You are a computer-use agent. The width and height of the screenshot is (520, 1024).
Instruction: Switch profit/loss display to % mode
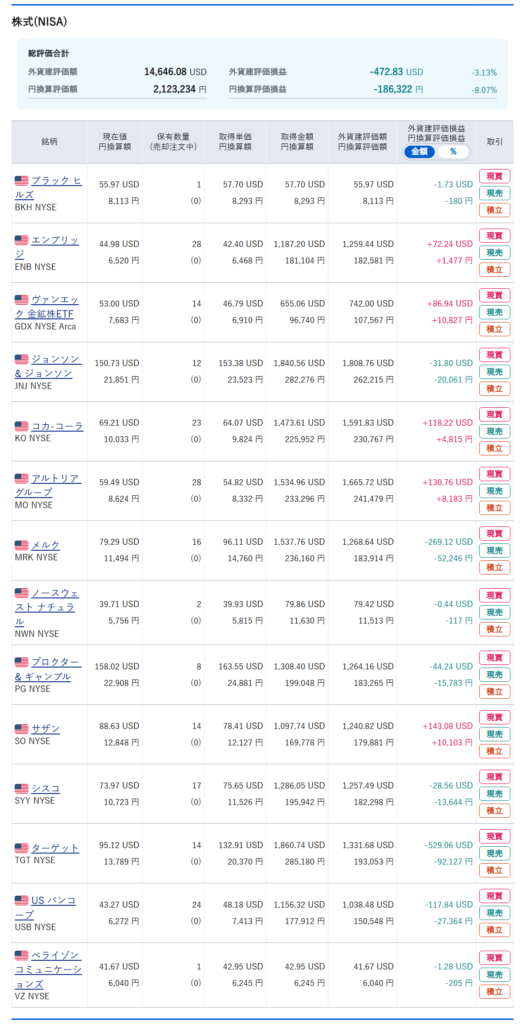[x=453, y=152]
